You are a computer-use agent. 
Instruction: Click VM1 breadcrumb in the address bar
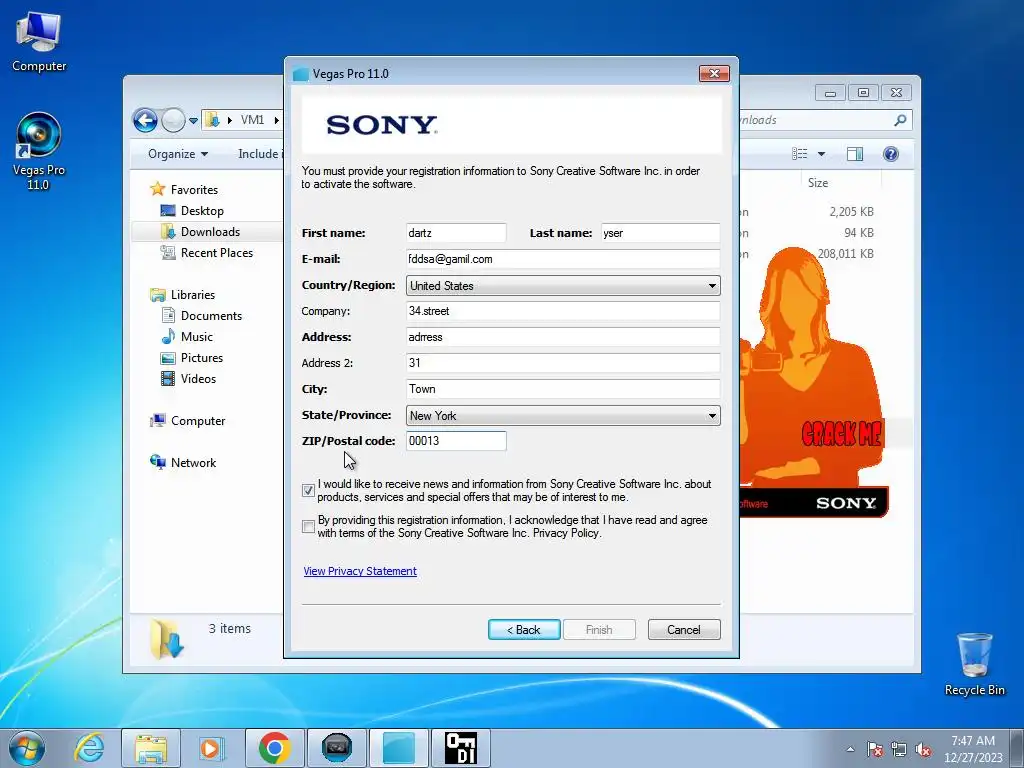(x=252, y=120)
